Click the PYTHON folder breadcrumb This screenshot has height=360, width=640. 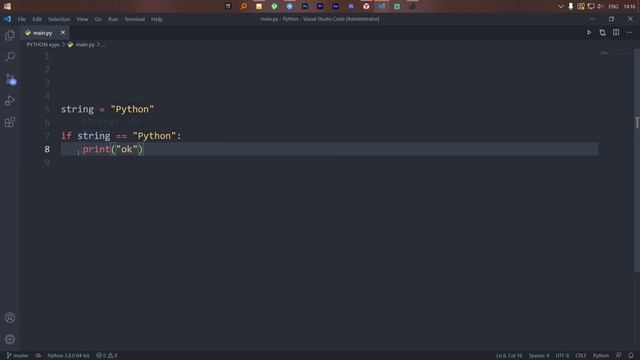tap(43, 44)
